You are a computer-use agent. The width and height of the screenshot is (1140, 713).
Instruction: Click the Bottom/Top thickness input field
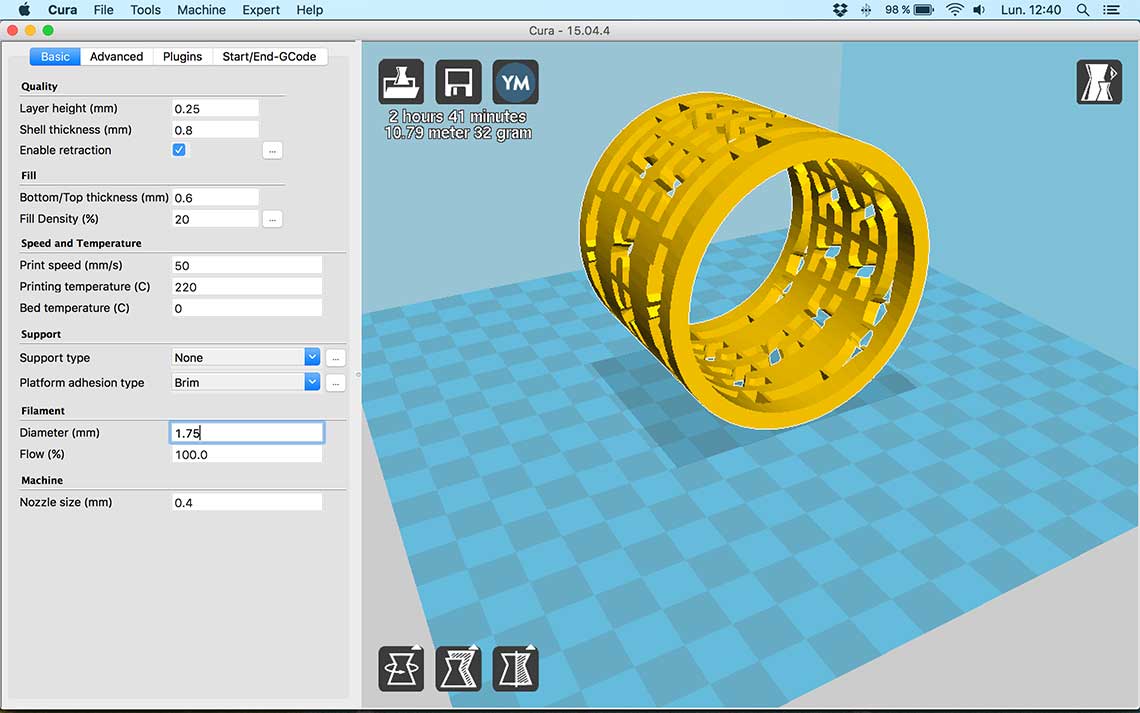point(215,197)
